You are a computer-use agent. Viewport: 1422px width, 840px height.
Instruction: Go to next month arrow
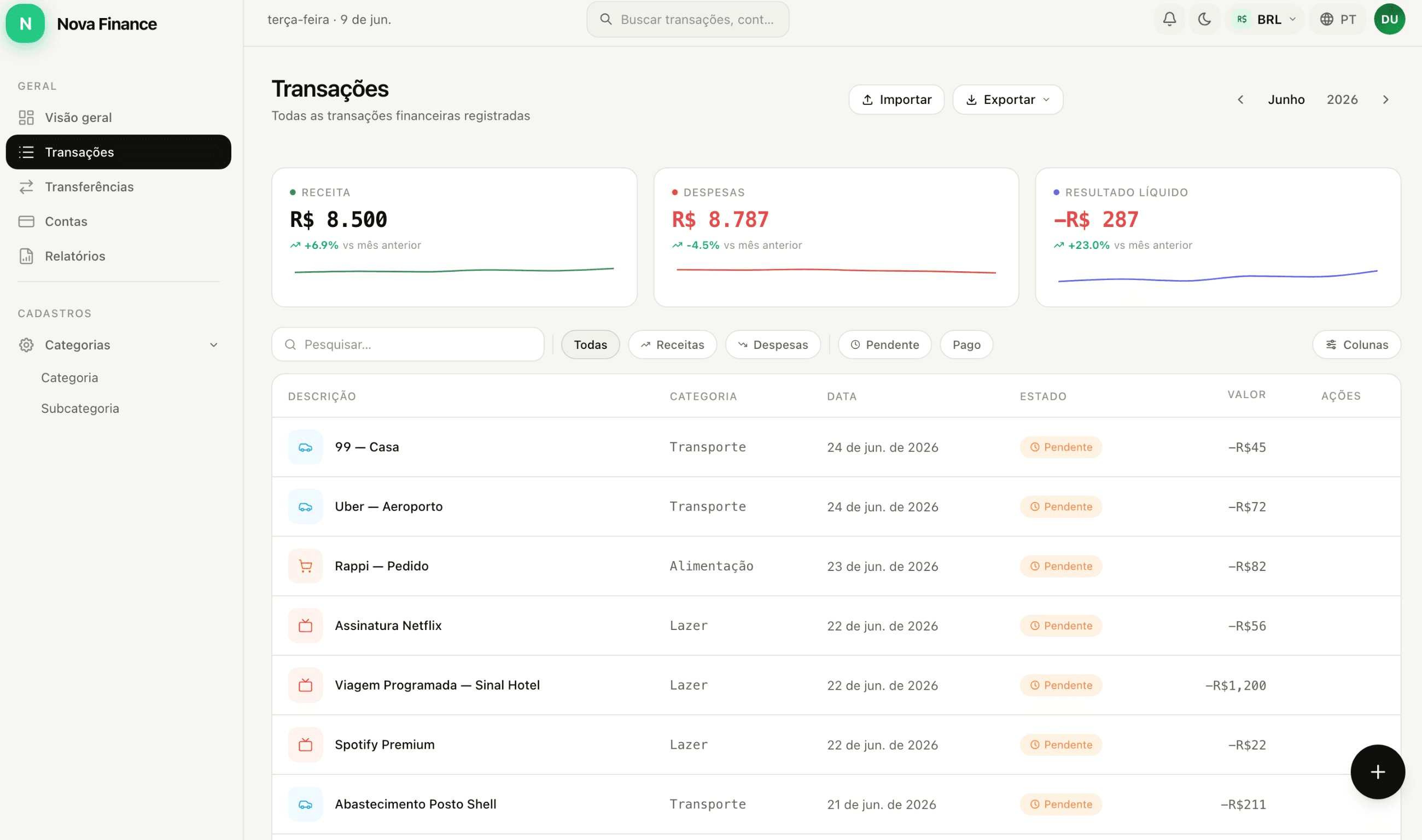click(x=1385, y=100)
